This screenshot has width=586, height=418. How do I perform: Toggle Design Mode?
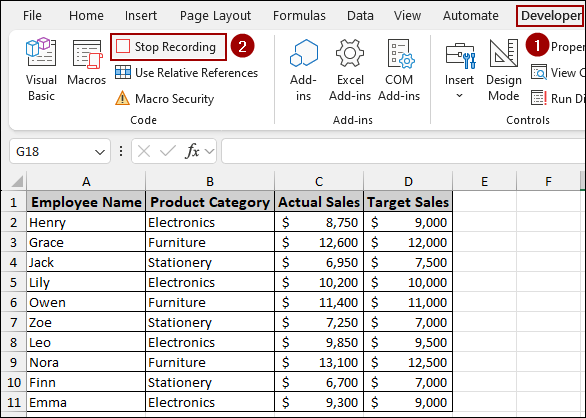point(503,69)
